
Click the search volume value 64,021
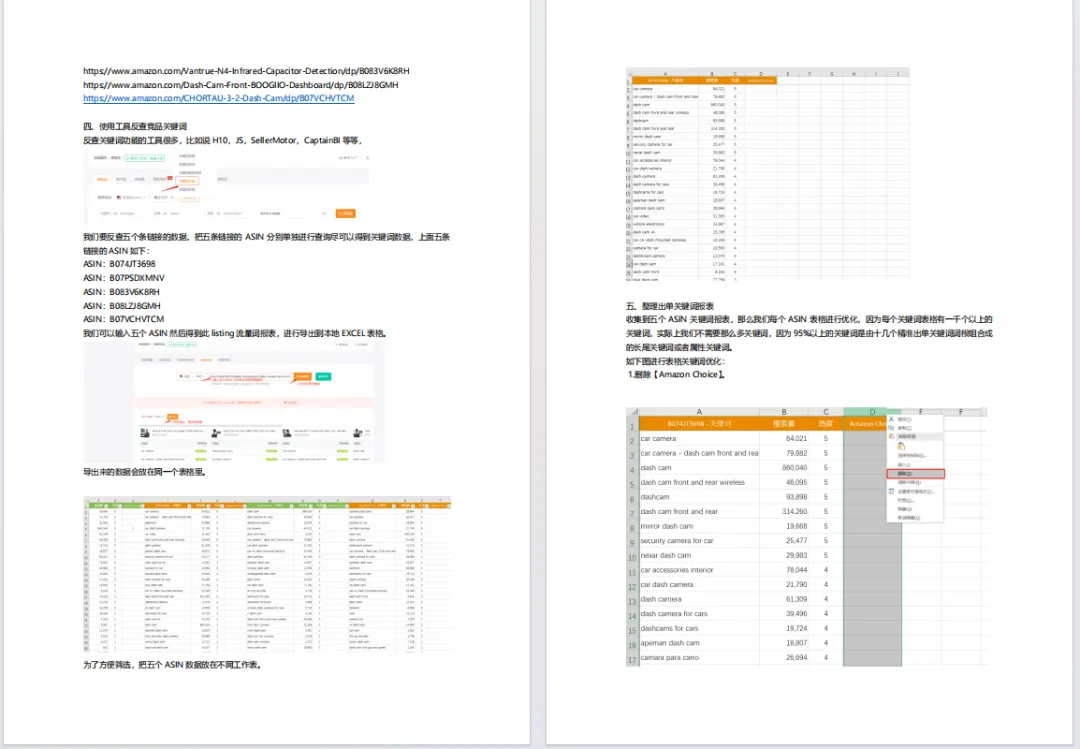pyautogui.click(x=796, y=438)
